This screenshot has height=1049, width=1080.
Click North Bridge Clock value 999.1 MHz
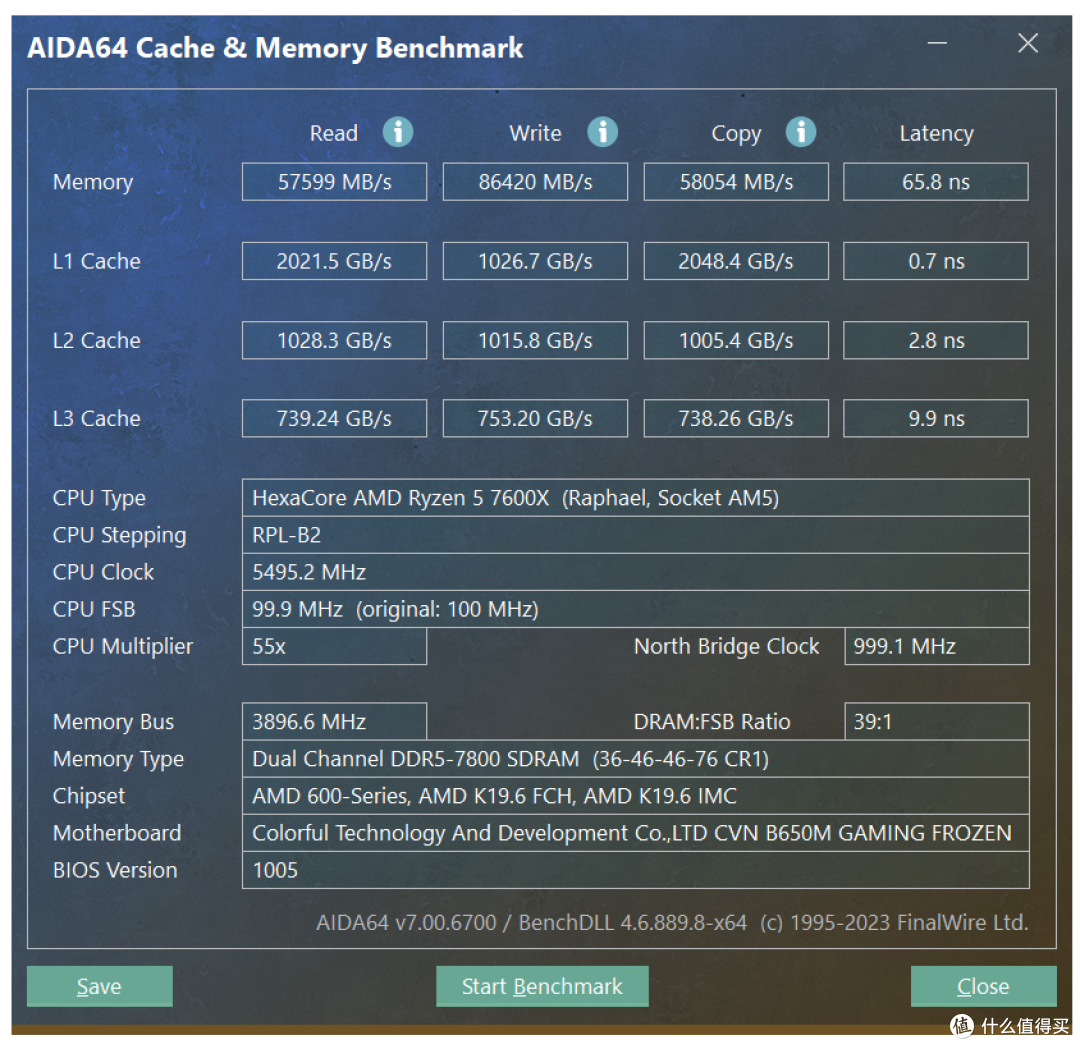937,646
